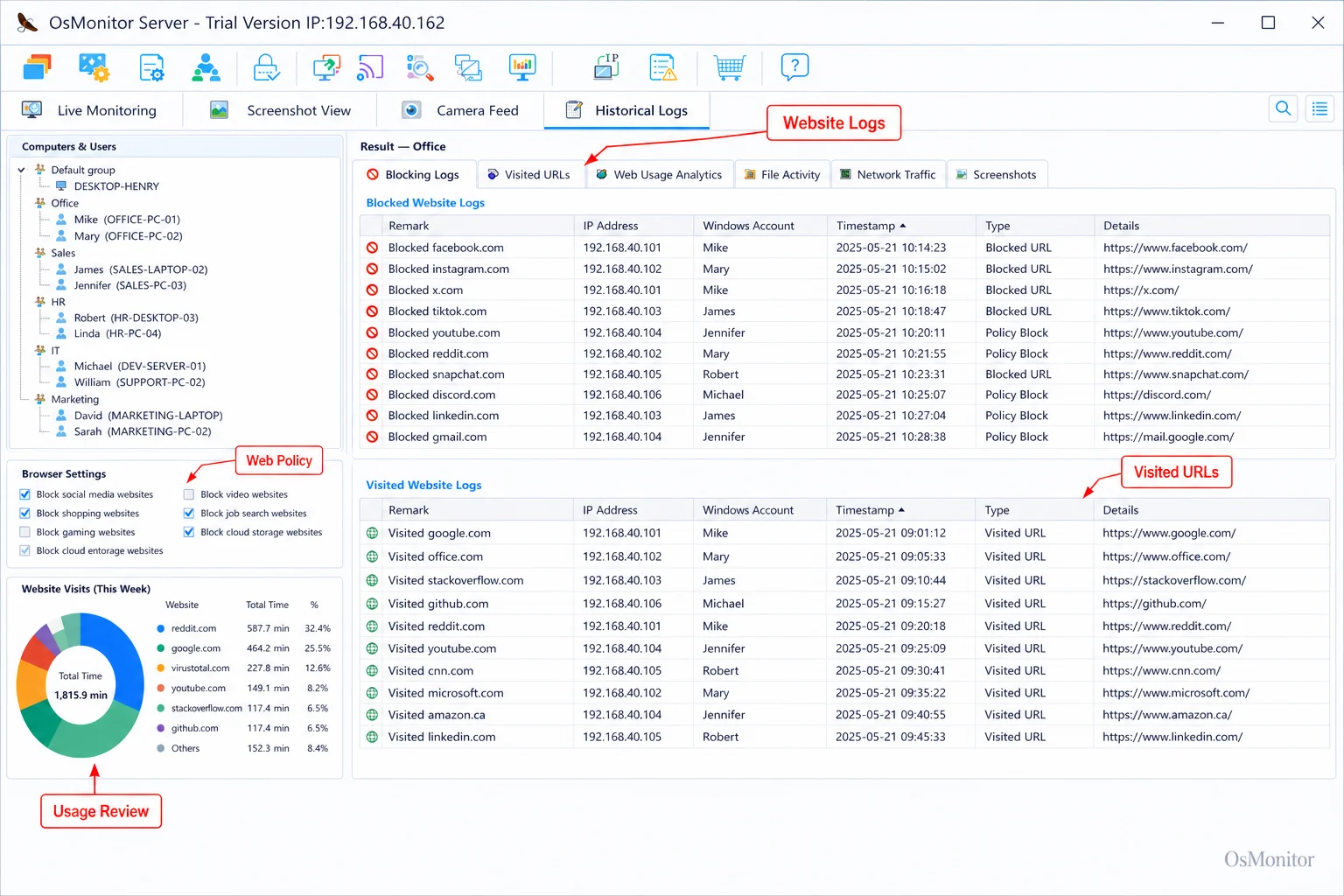1344x896 pixels.
Task: Open the Web Usage Analytics sub-tab
Action: pyautogui.click(x=660, y=175)
